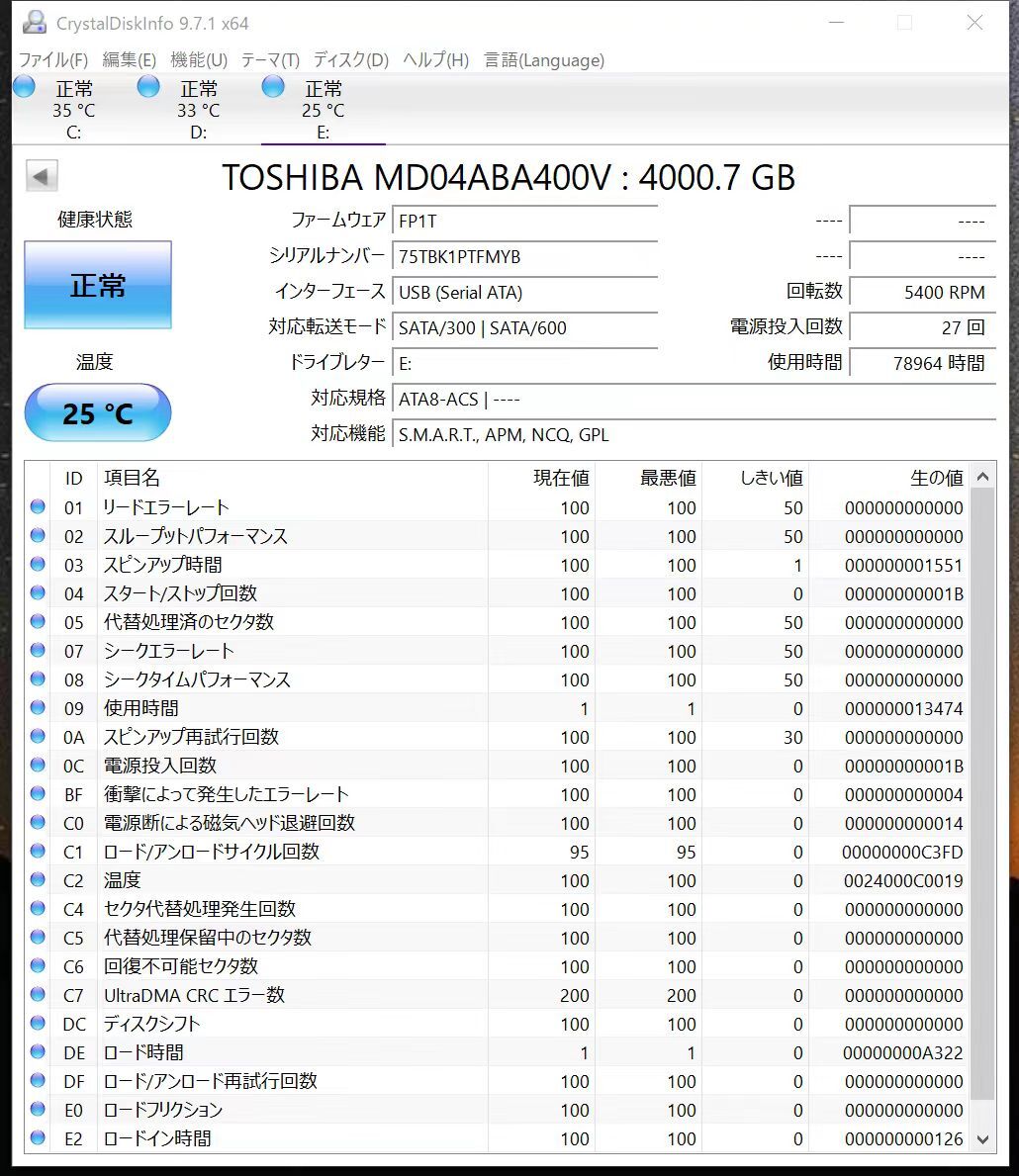Open the テーマ(T) menu
The height and width of the screenshot is (1176, 1019).
click(270, 60)
